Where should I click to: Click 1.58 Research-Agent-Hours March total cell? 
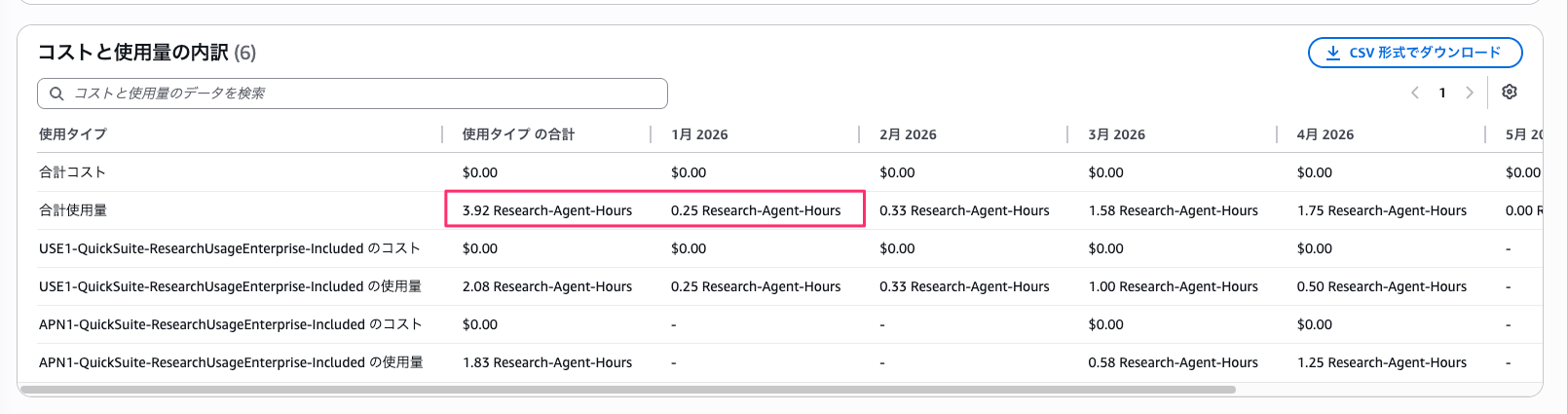(1173, 210)
